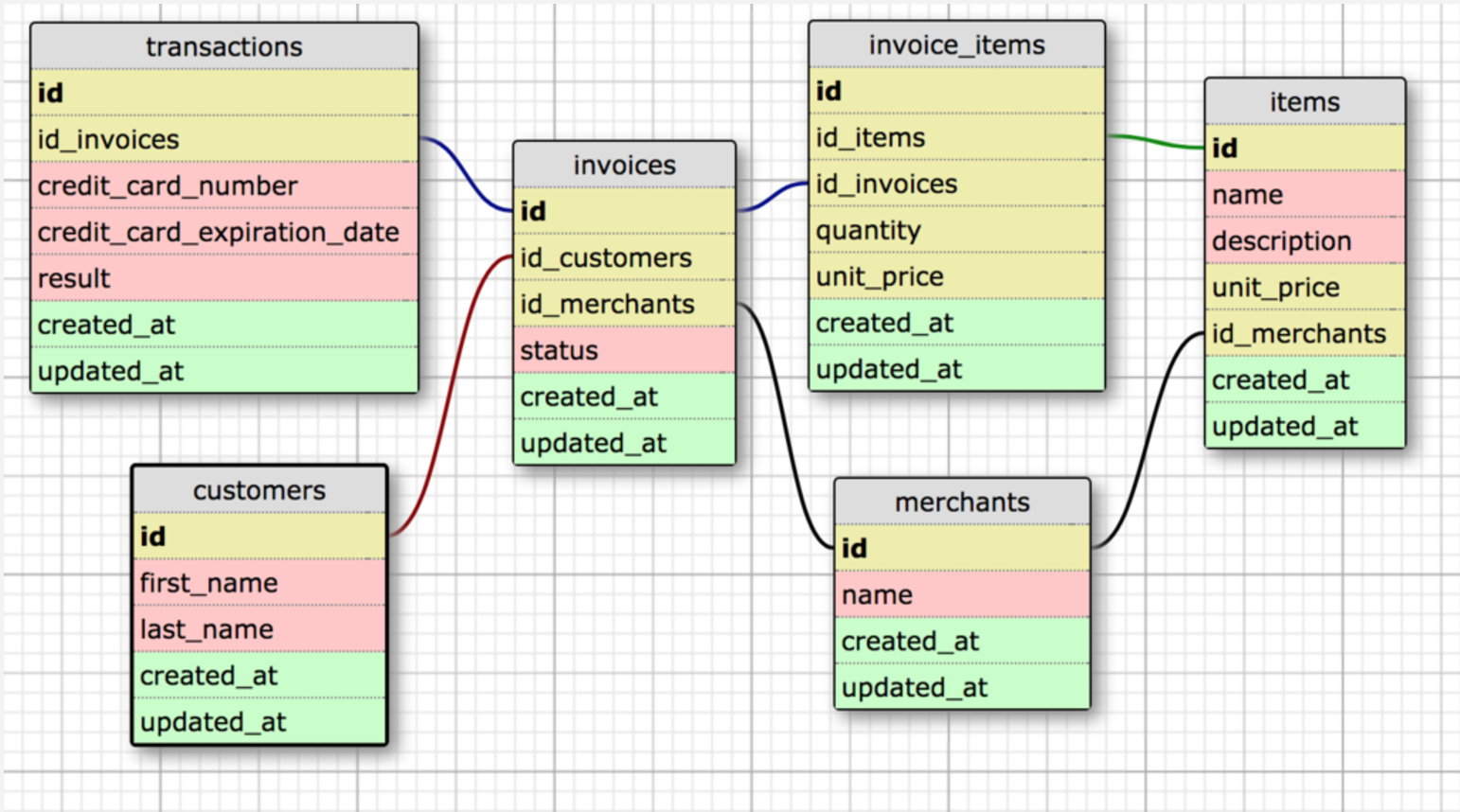The width and height of the screenshot is (1460, 812).
Task: Select credit_card_expiration_date field
Action: click(x=224, y=232)
